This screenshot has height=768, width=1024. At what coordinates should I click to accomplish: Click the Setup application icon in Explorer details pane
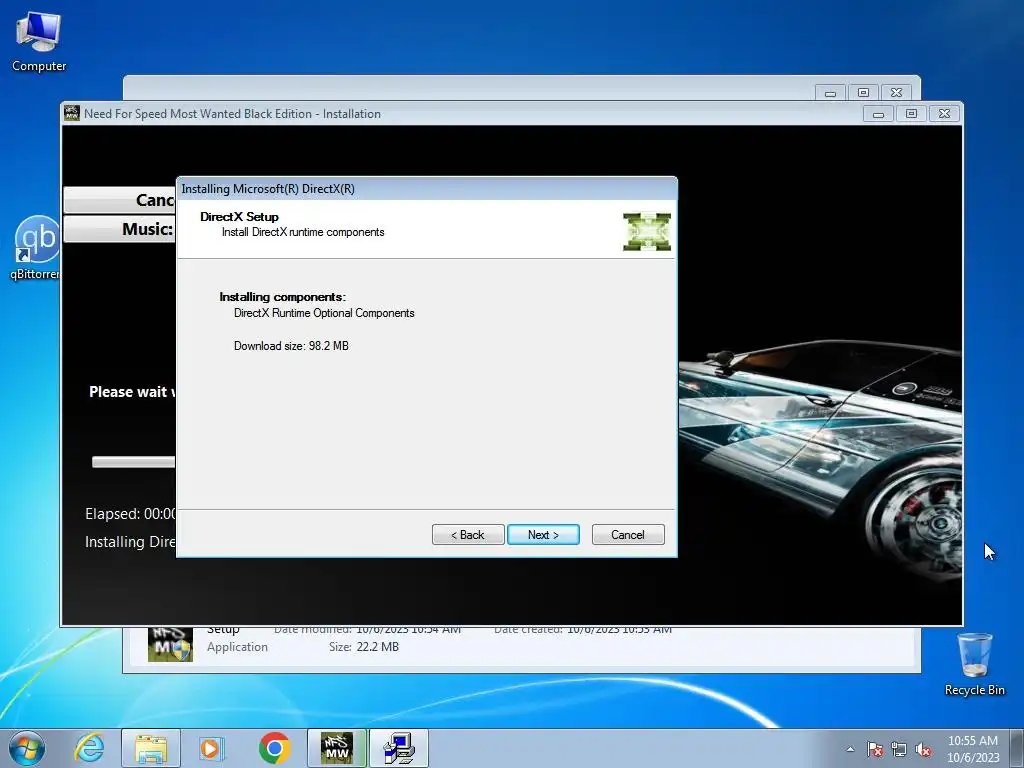point(170,645)
